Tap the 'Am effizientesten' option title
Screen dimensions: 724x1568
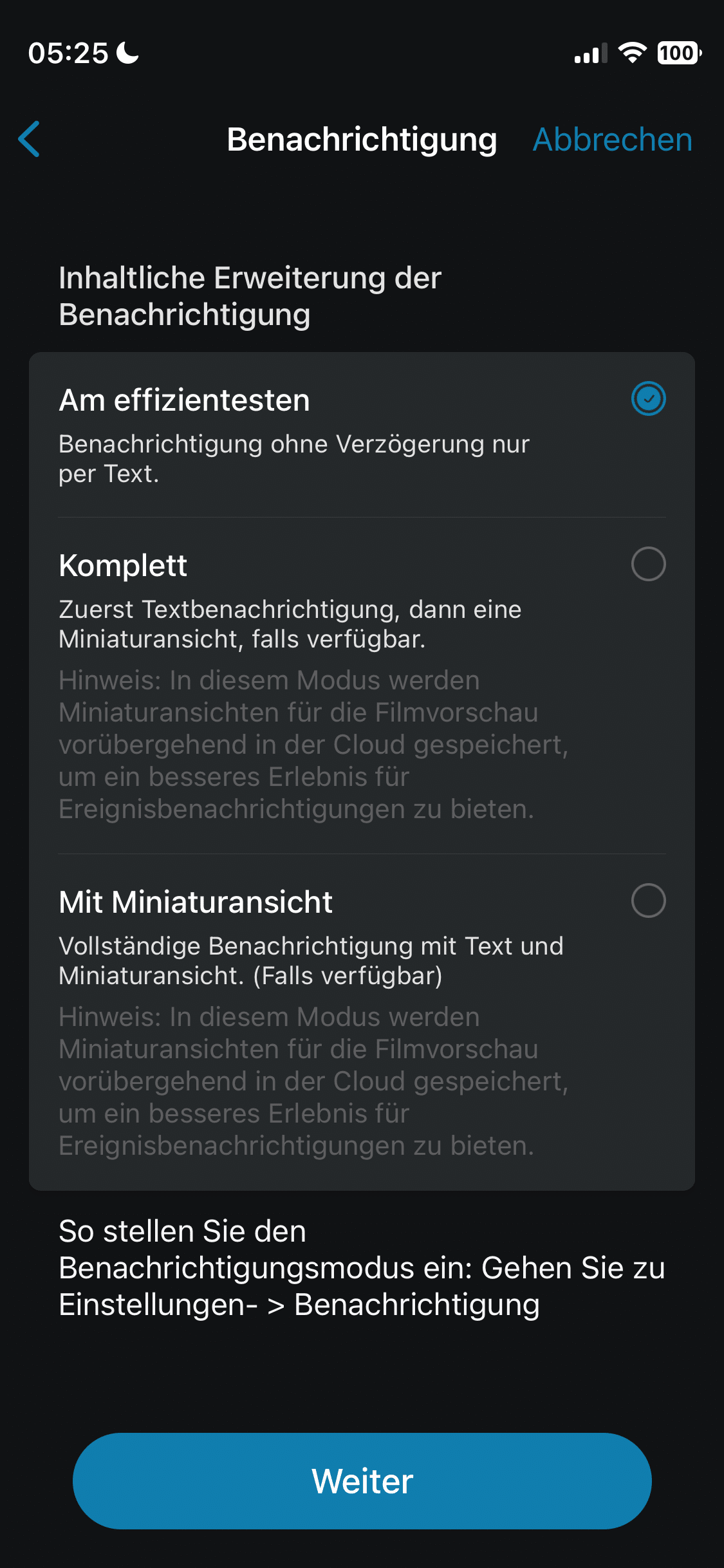[x=185, y=400]
